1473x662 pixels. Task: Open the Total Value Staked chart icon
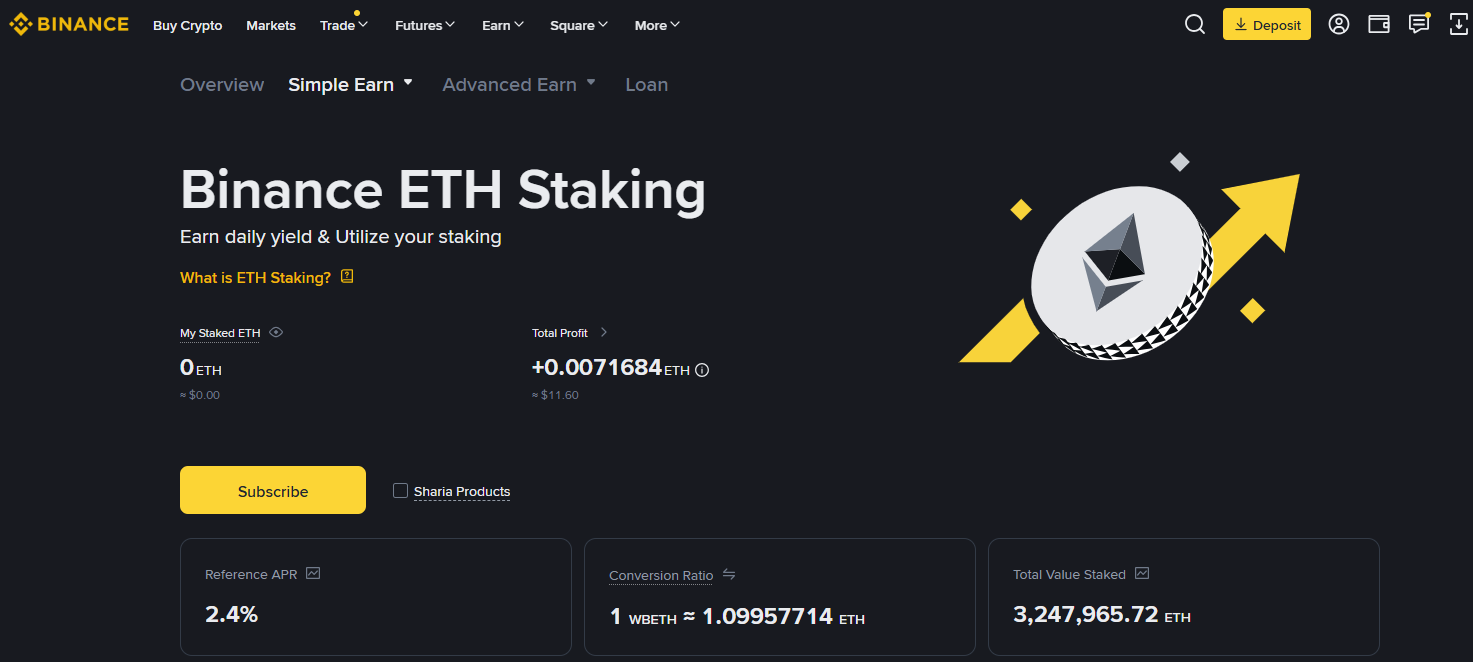[x=1142, y=574]
